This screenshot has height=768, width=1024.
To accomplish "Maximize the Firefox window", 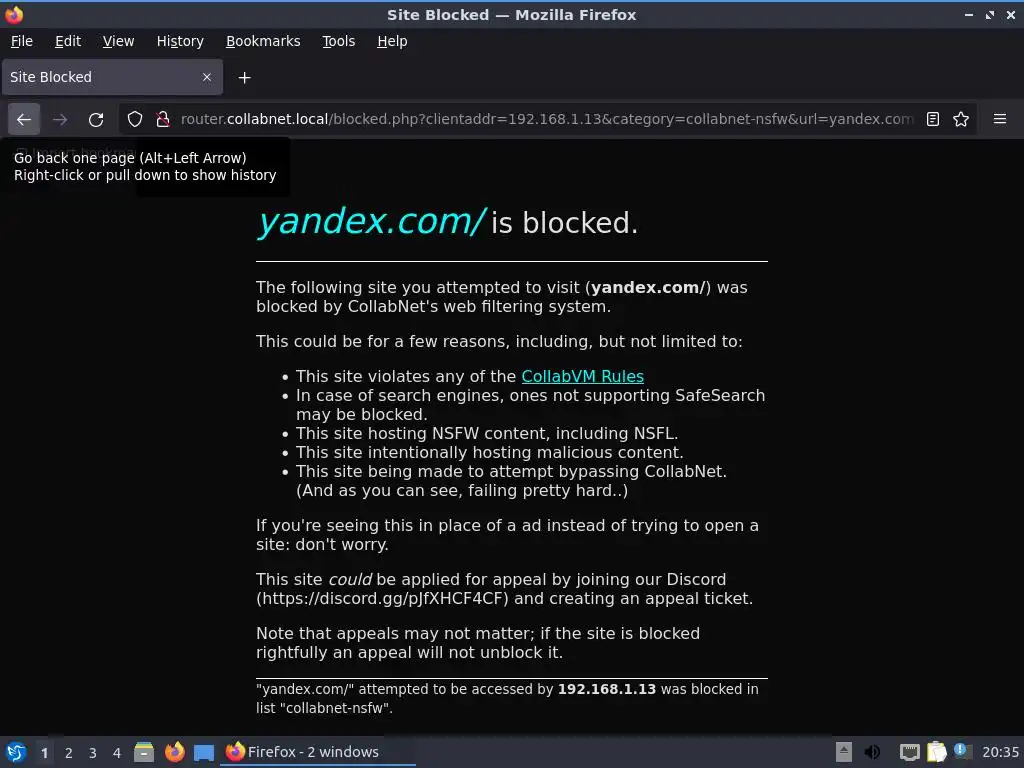I will click(990, 14).
